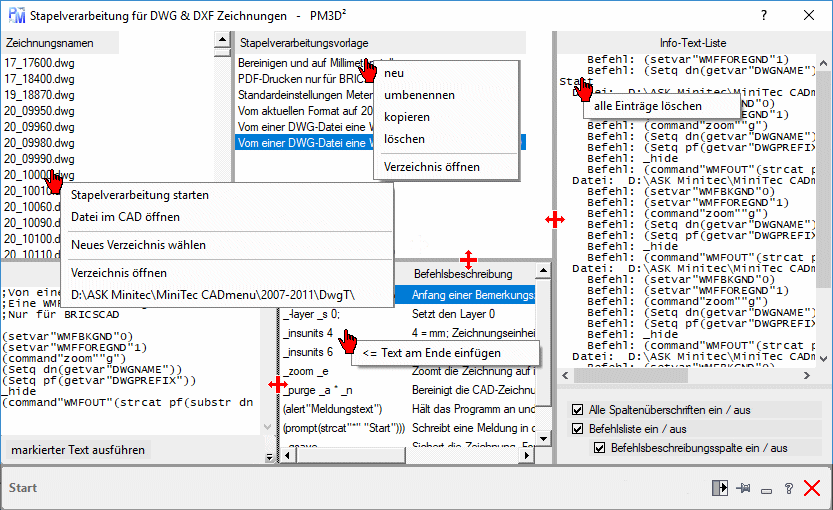
Task: Select command row '_zoom _e'
Action: (x=306, y=371)
